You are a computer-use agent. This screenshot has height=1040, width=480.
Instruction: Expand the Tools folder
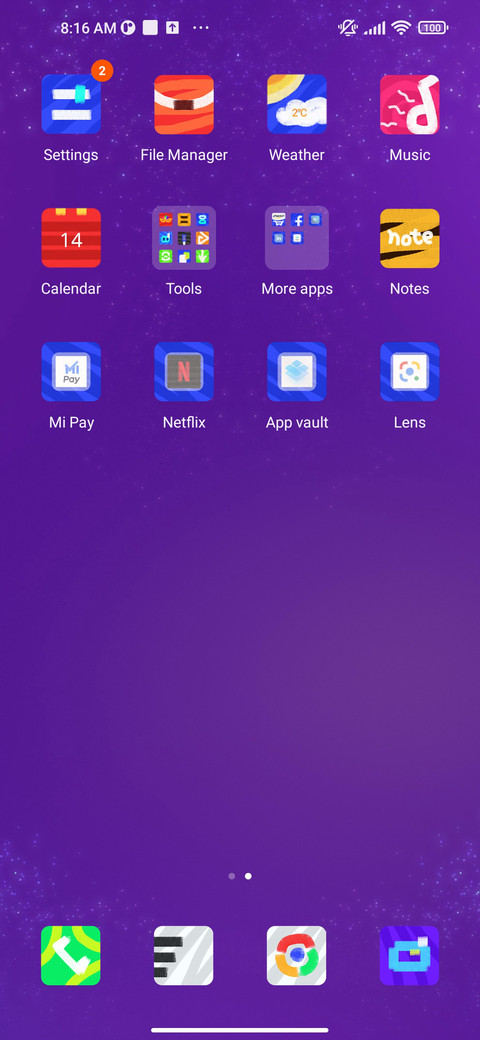[184, 238]
